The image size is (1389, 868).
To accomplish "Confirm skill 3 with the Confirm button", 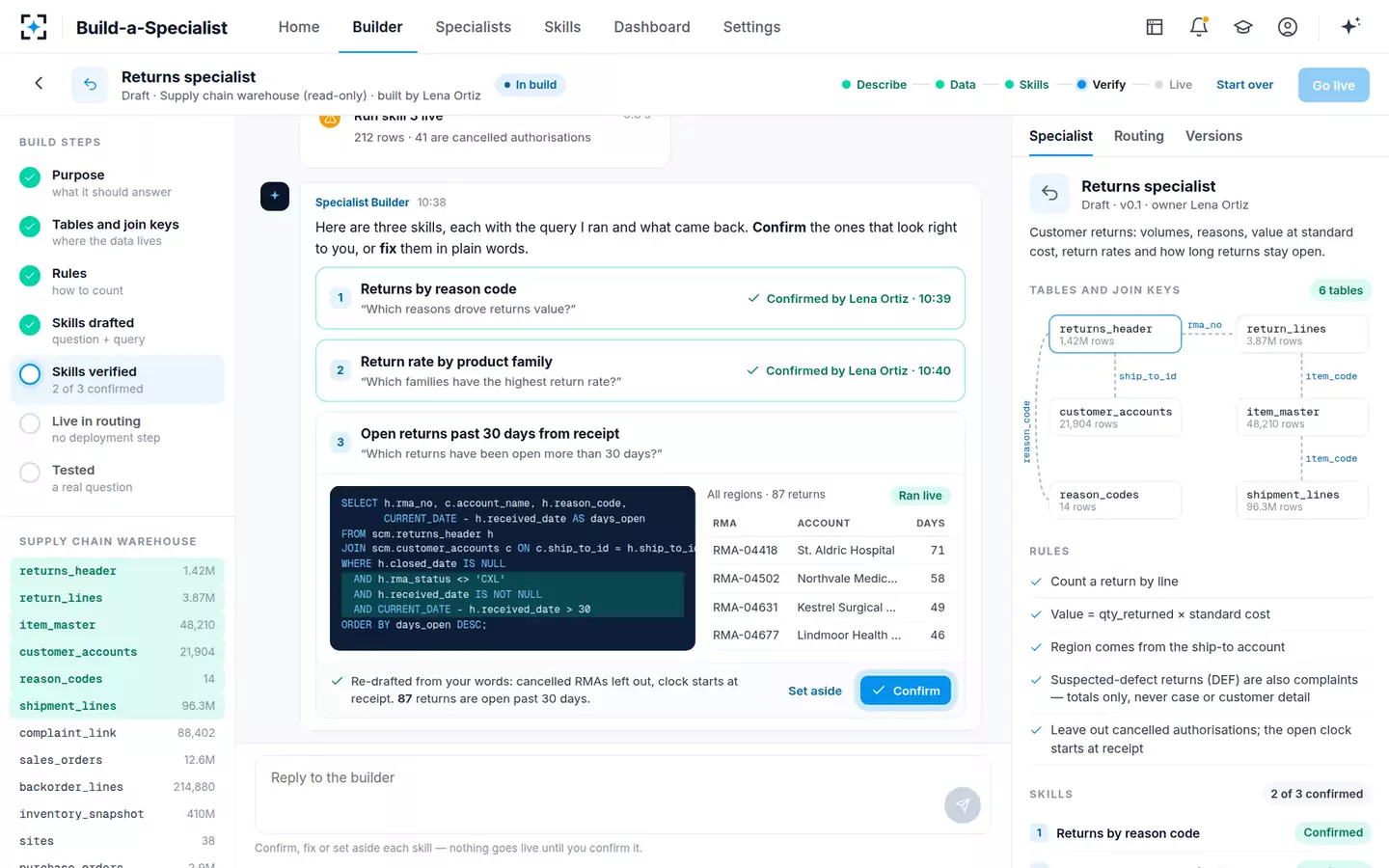I will click(906, 691).
